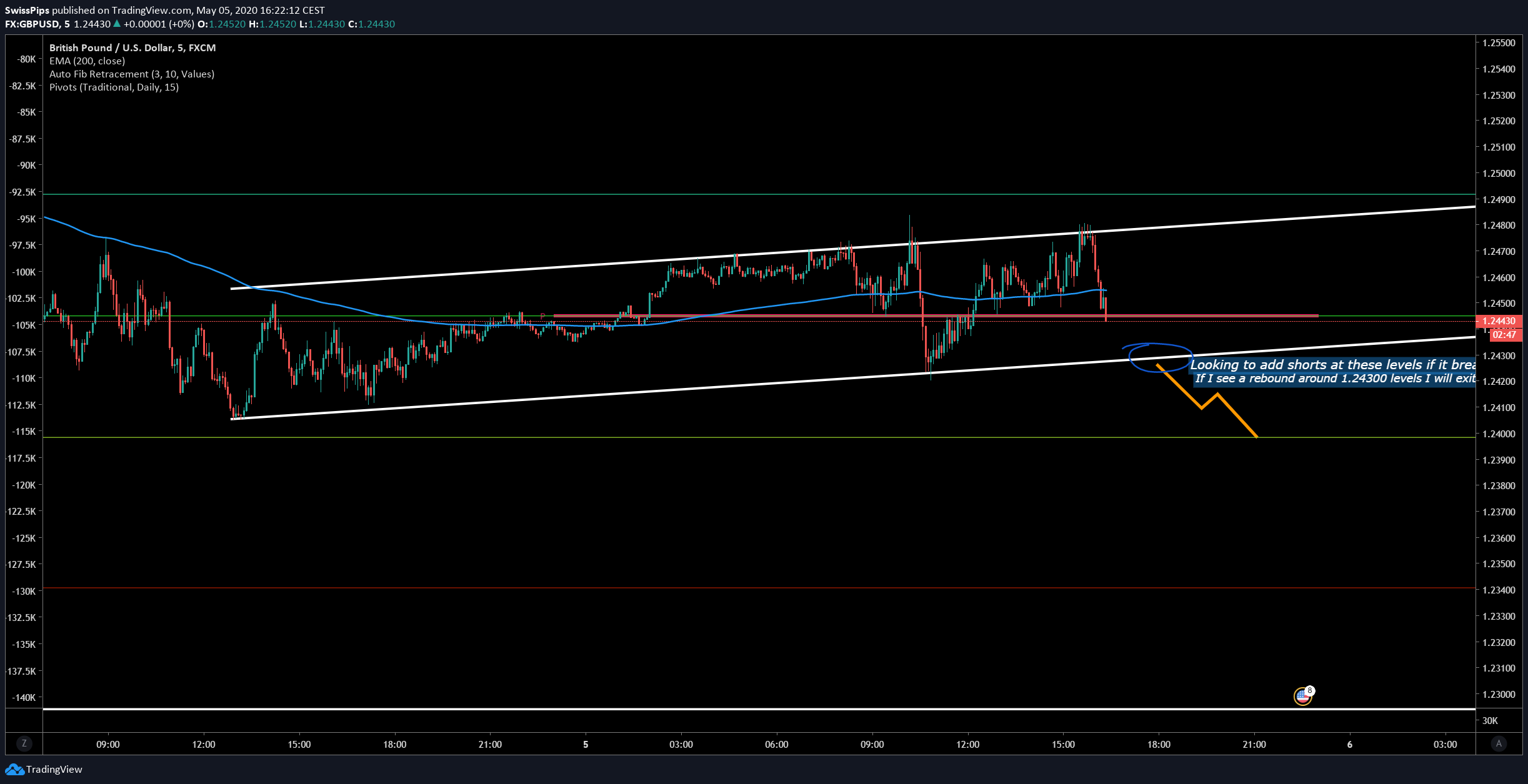Image resolution: width=1528 pixels, height=784 pixels.
Task: Select the orange zigzag projection path
Action: point(1206,400)
